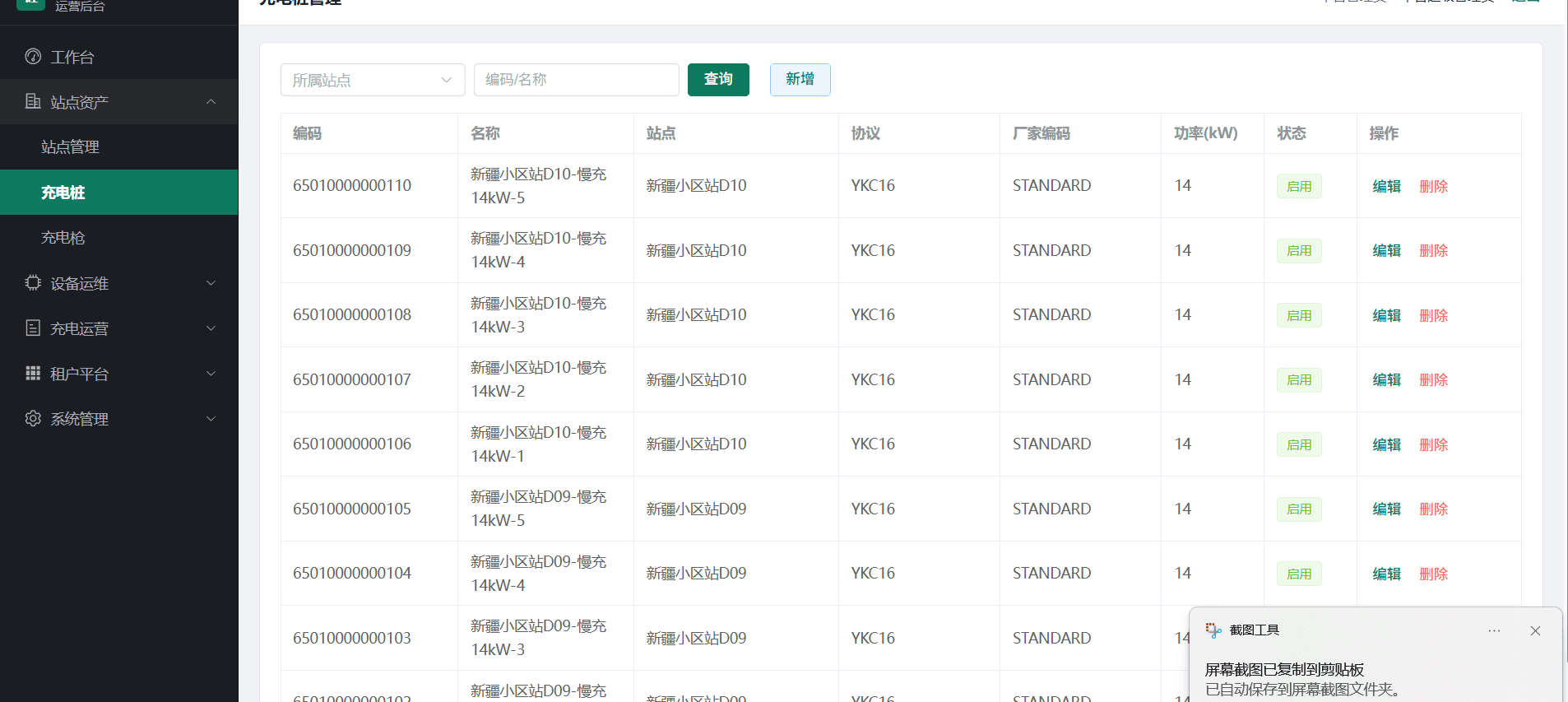Image resolution: width=1568 pixels, height=702 pixels.
Task: Open the 站点管理 menu item
Action: tap(119, 147)
